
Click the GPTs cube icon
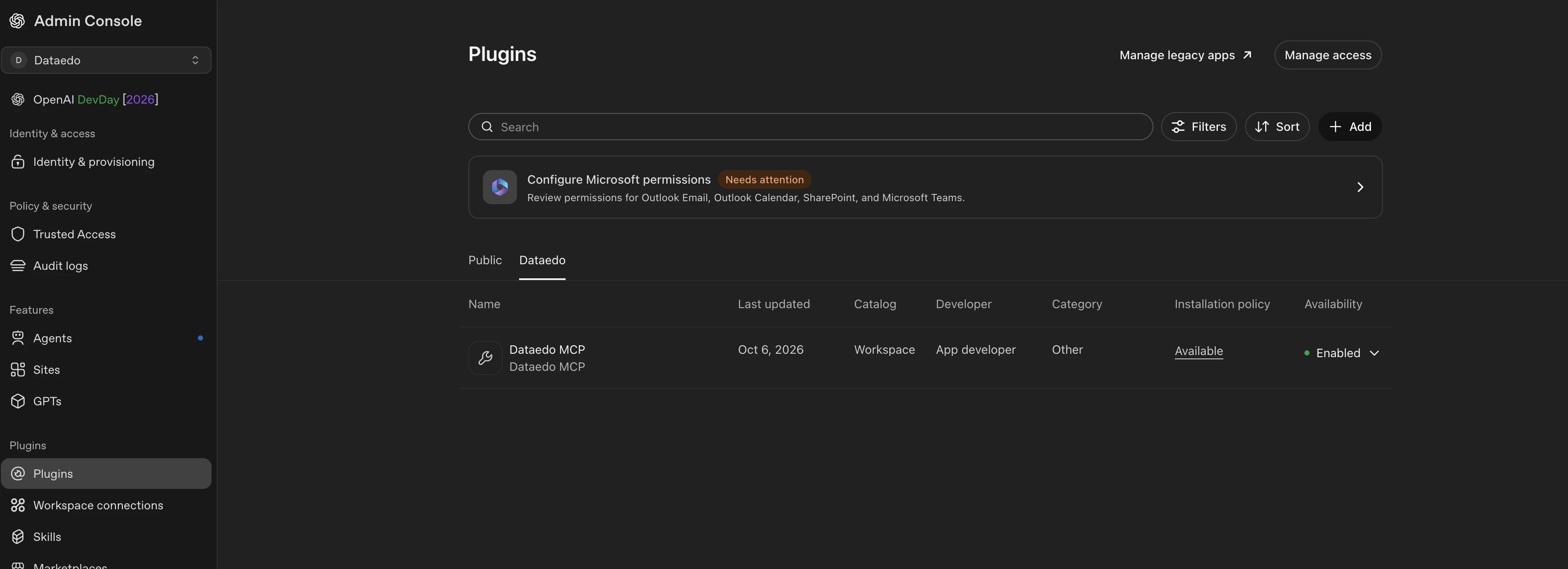(17, 401)
